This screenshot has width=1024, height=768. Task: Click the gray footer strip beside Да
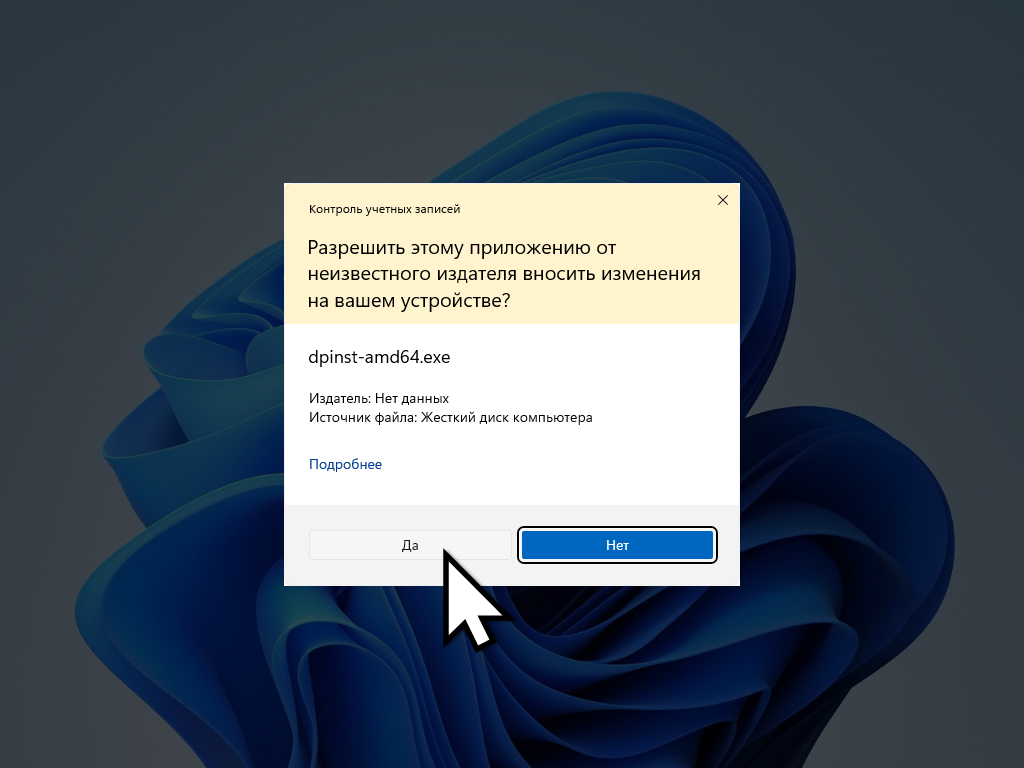click(512, 575)
